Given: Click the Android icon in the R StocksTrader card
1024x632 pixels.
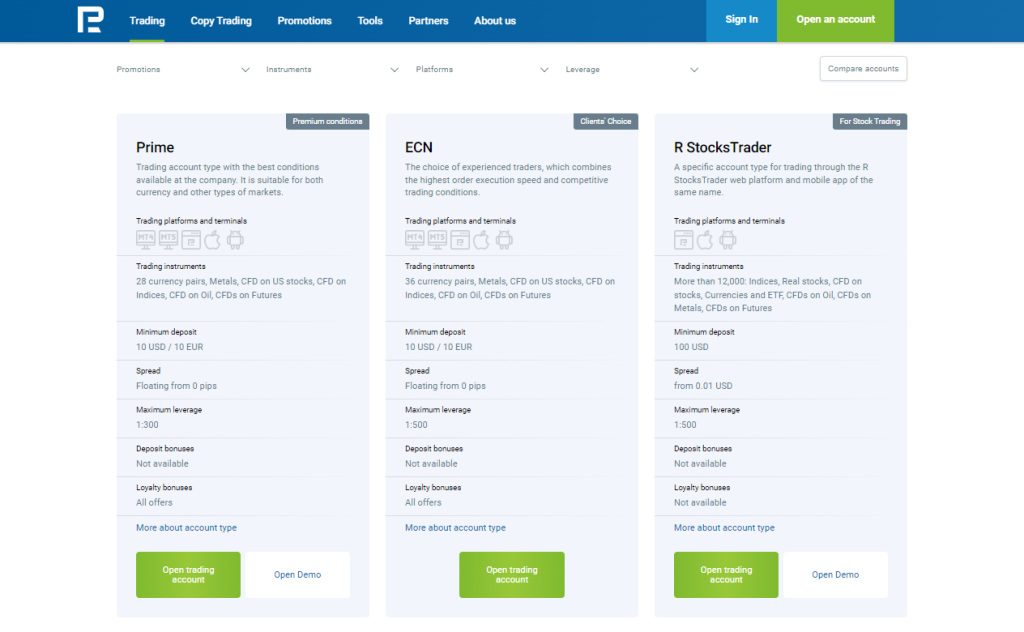Looking at the screenshot, I should [x=728, y=239].
